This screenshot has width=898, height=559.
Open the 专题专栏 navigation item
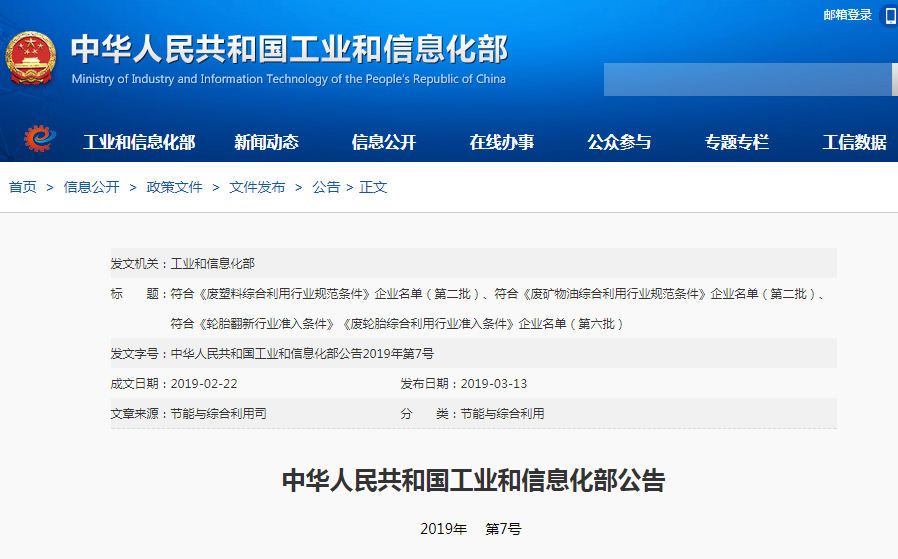(737, 142)
